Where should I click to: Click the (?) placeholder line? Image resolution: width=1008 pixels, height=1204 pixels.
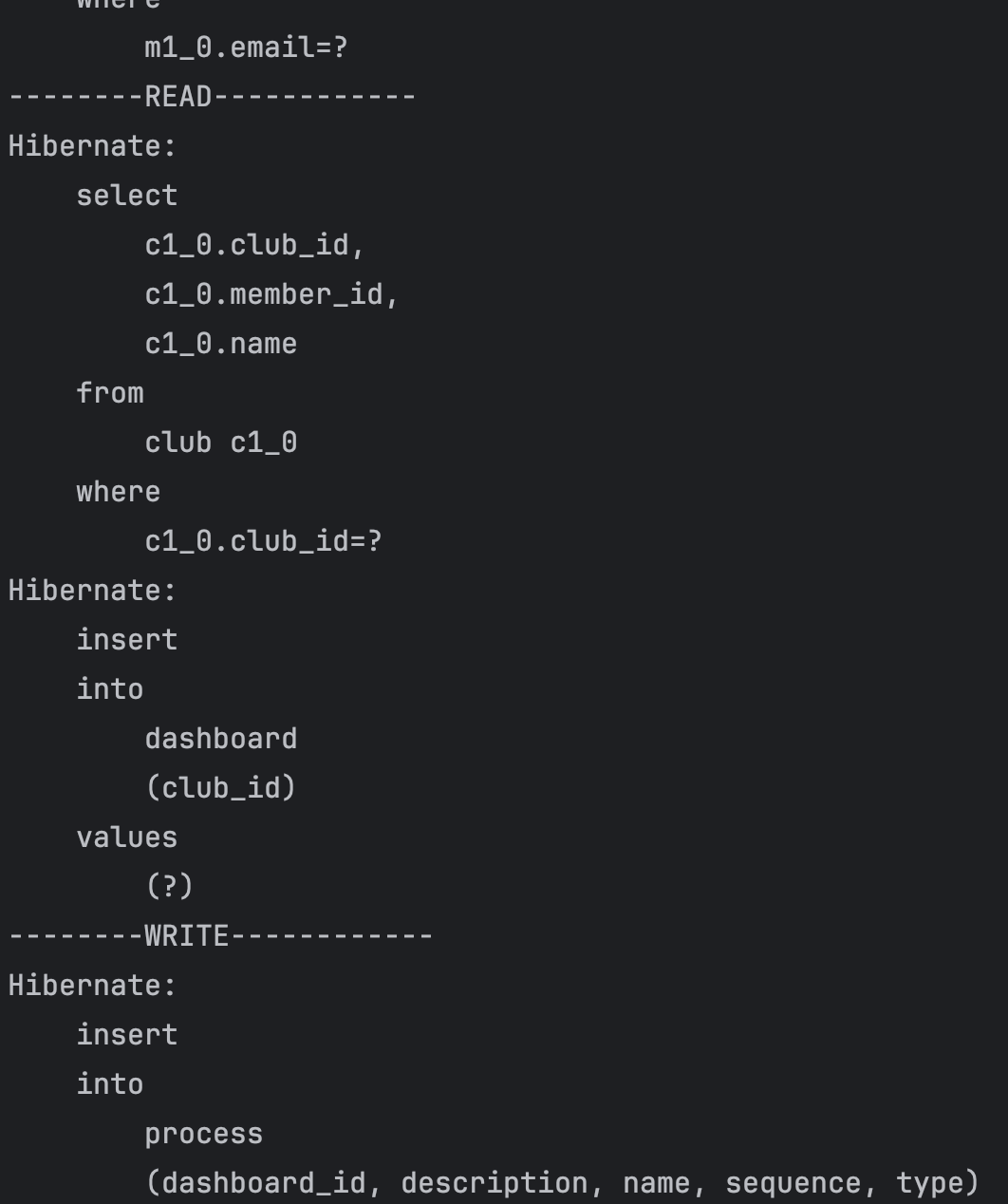click(x=169, y=887)
